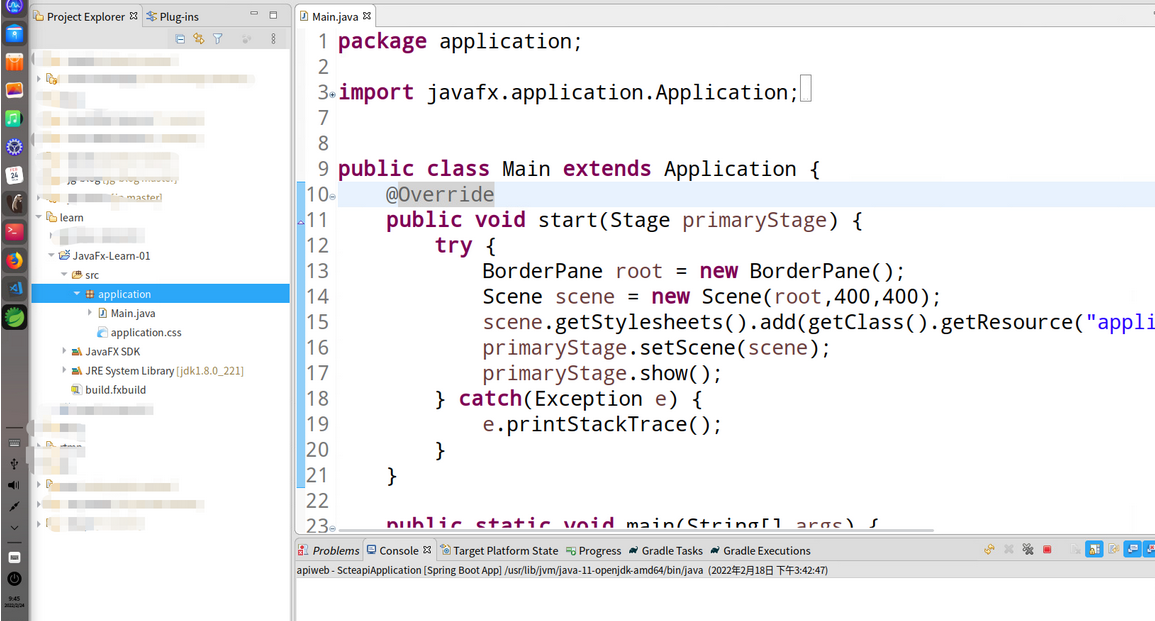This screenshot has height=621, width=1155.
Task: Toggle the highlighted Scroll Lock console icon
Action: pos(1095,550)
